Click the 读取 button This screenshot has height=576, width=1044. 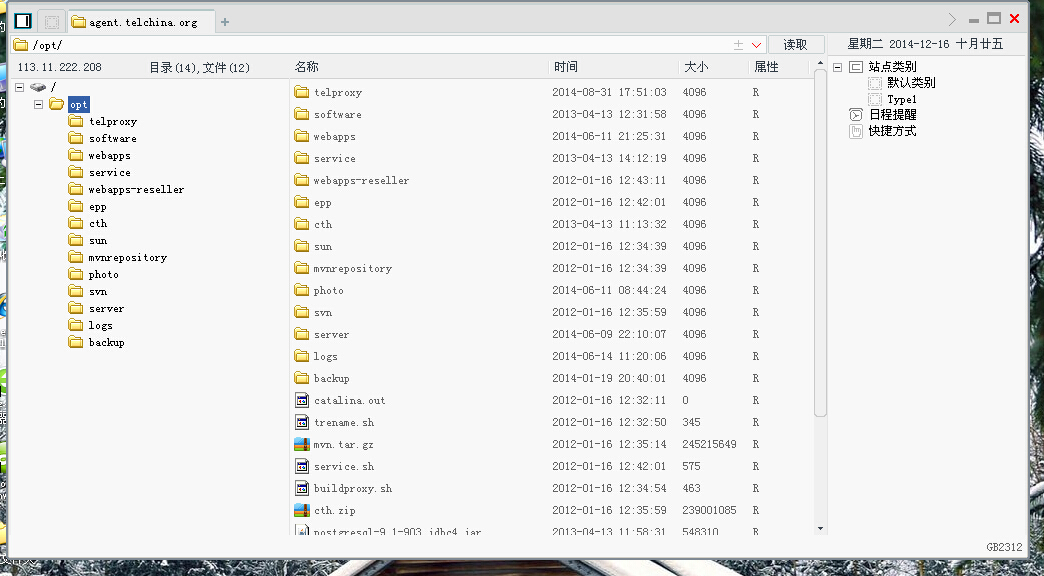(796, 45)
